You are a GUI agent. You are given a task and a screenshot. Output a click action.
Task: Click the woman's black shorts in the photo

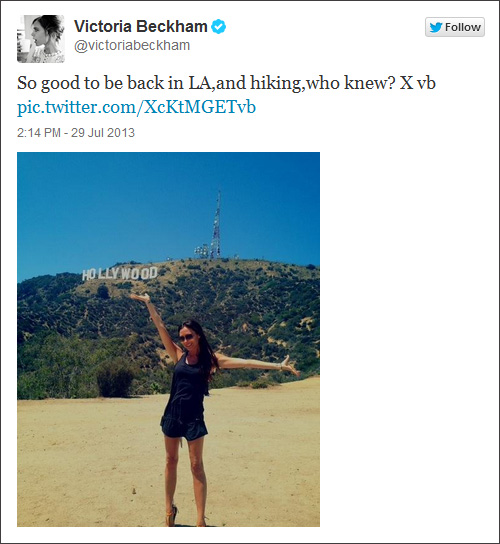coord(184,428)
